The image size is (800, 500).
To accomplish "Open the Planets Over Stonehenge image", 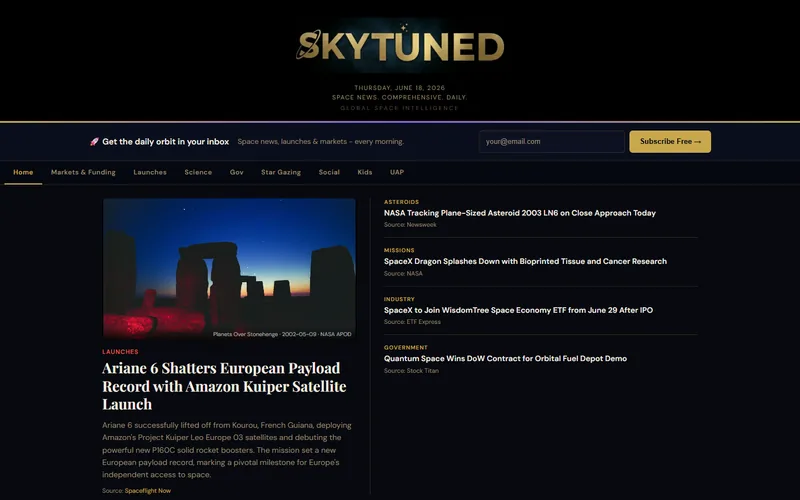I will coord(229,268).
